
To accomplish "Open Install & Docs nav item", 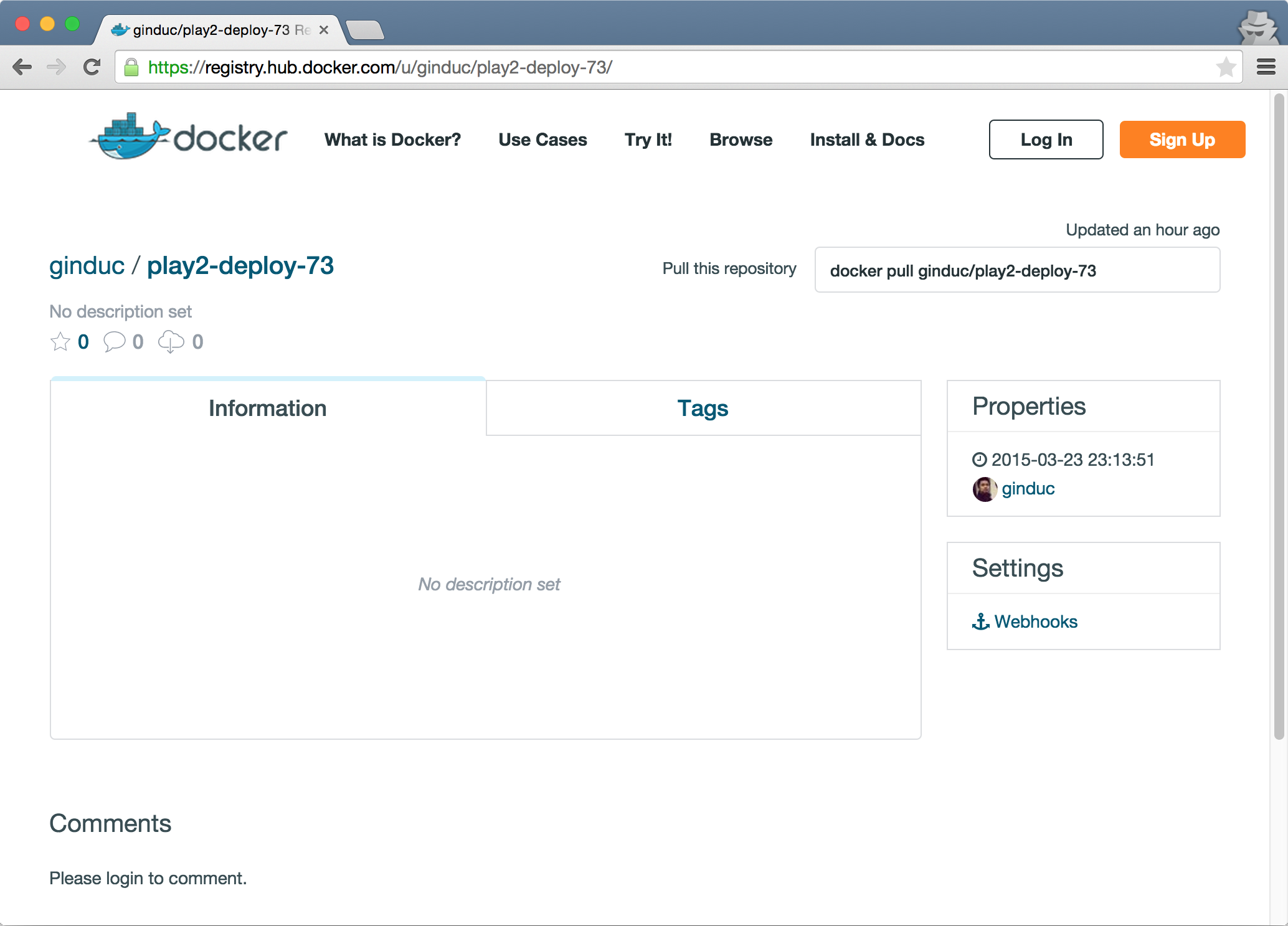I will pyautogui.click(x=867, y=139).
